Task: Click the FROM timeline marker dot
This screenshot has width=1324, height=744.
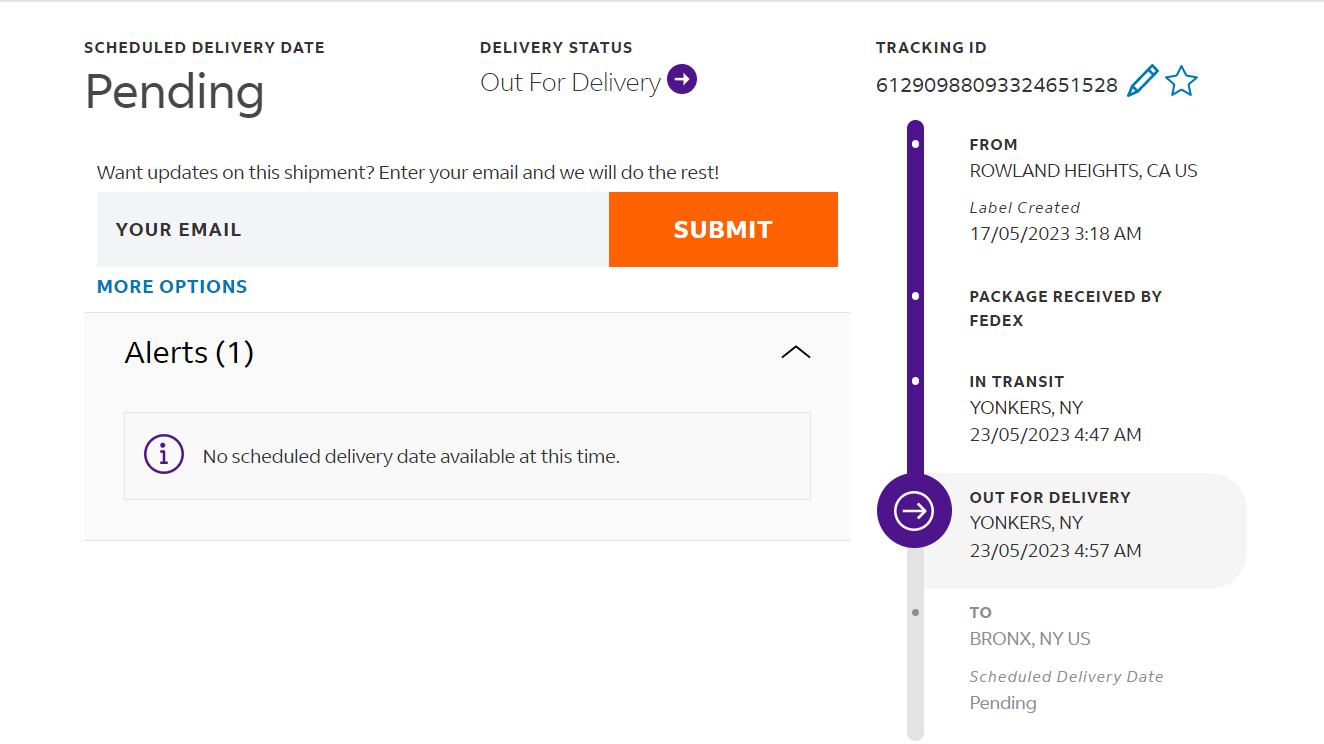Action: (x=915, y=145)
